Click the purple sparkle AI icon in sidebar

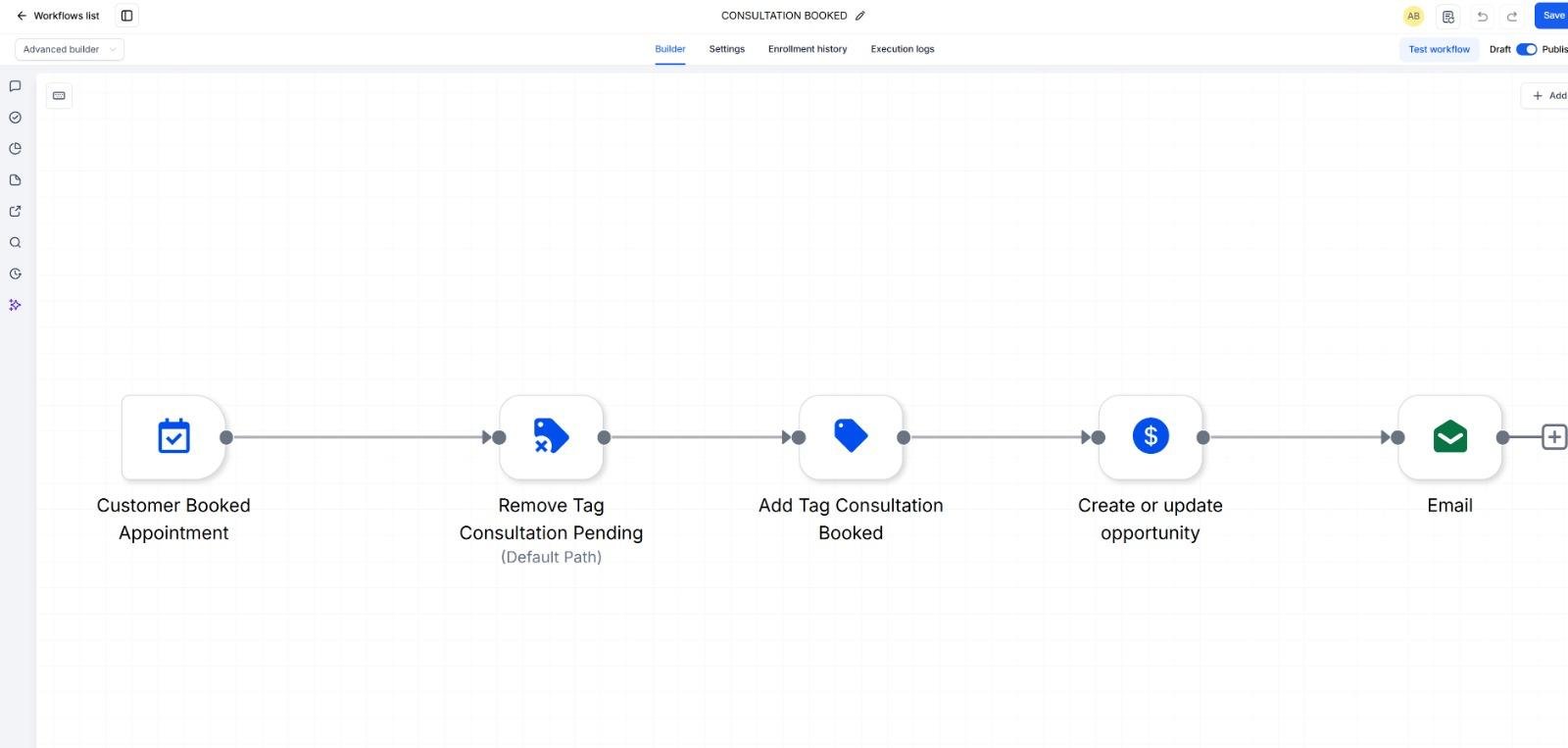[x=15, y=305]
